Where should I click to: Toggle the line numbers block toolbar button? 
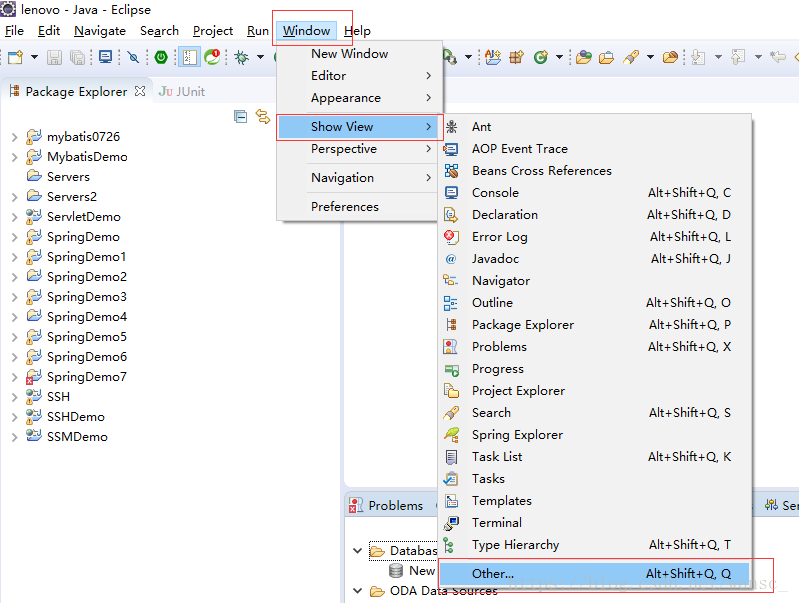190,57
